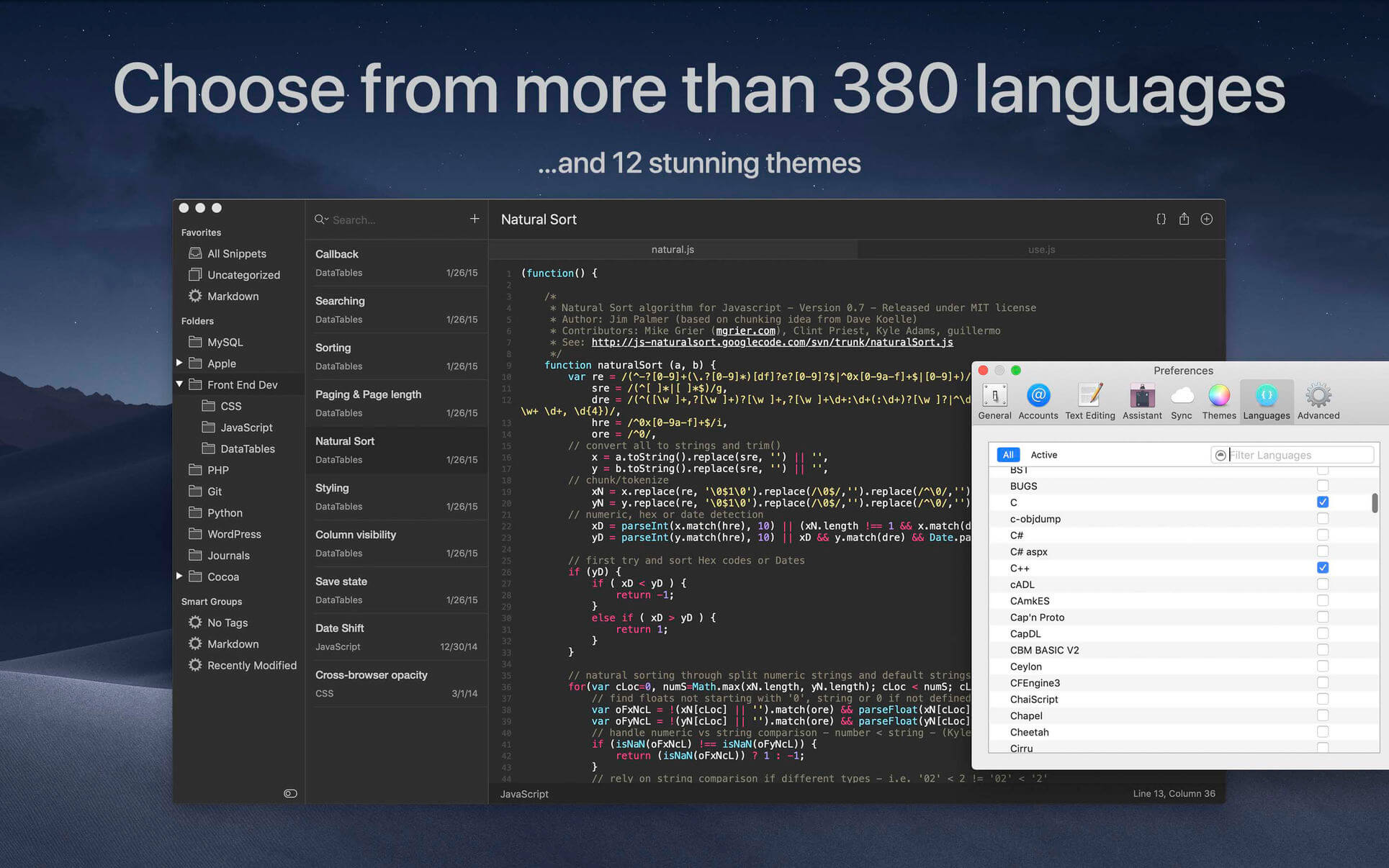
Task: Enable the C# language checkbox
Action: [1322, 535]
